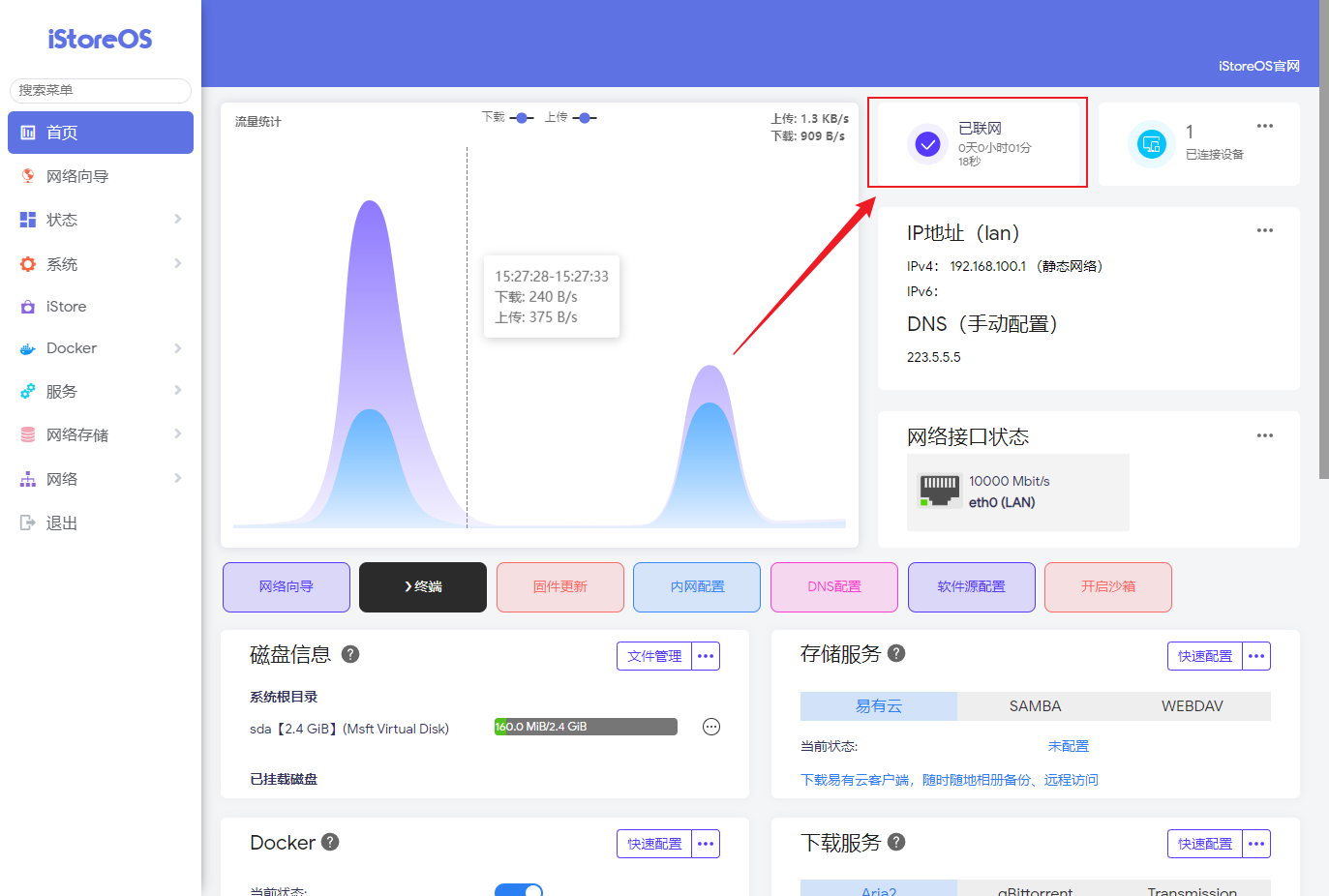This screenshot has height=896, width=1329.
Task: Click the disk info help question icon
Action: click(x=350, y=654)
